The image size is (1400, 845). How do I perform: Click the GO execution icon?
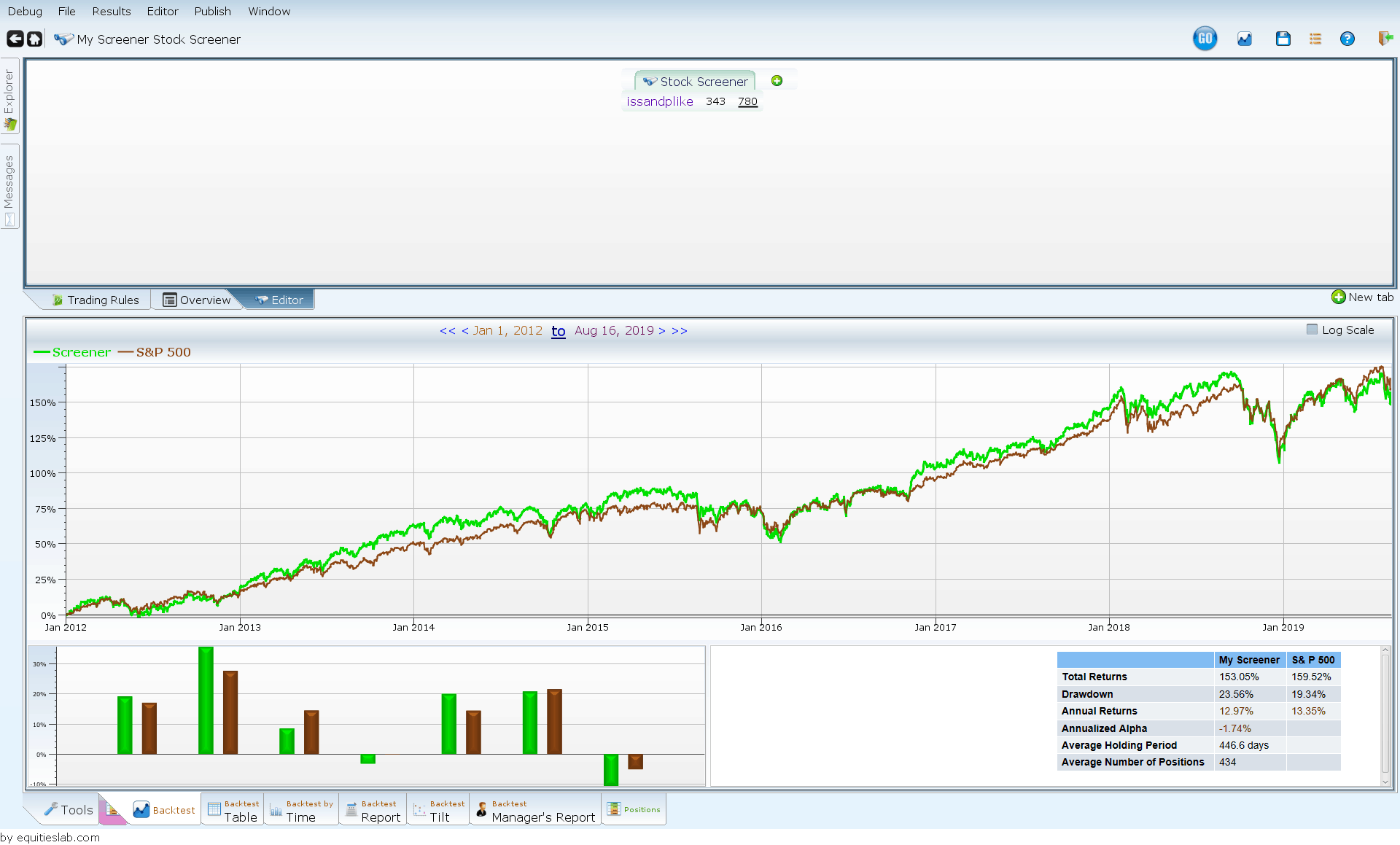pos(1201,39)
